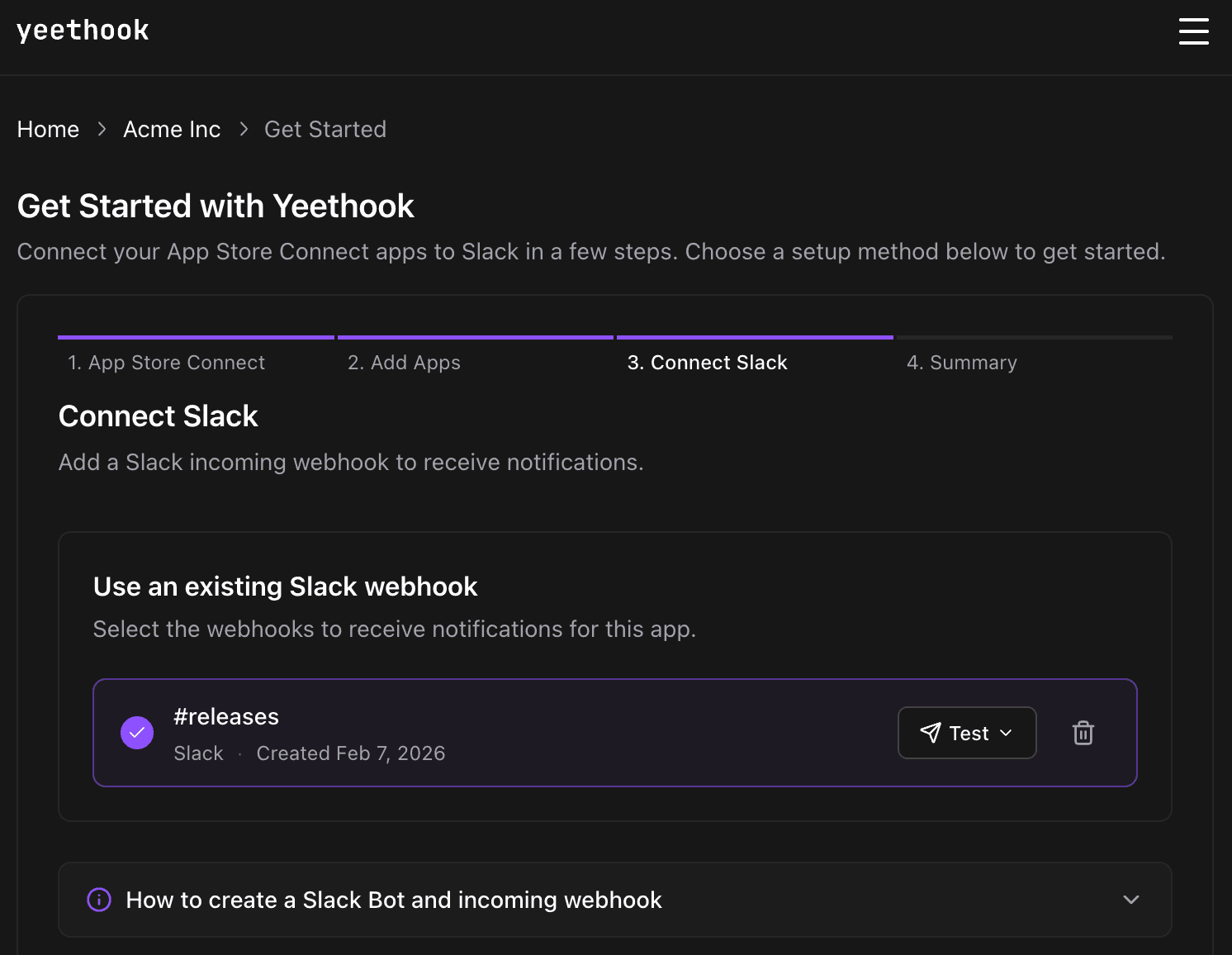The image size is (1232, 955).
Task: Click the yeethook logo
Action: pyautogui.click(x=83, y=30)
